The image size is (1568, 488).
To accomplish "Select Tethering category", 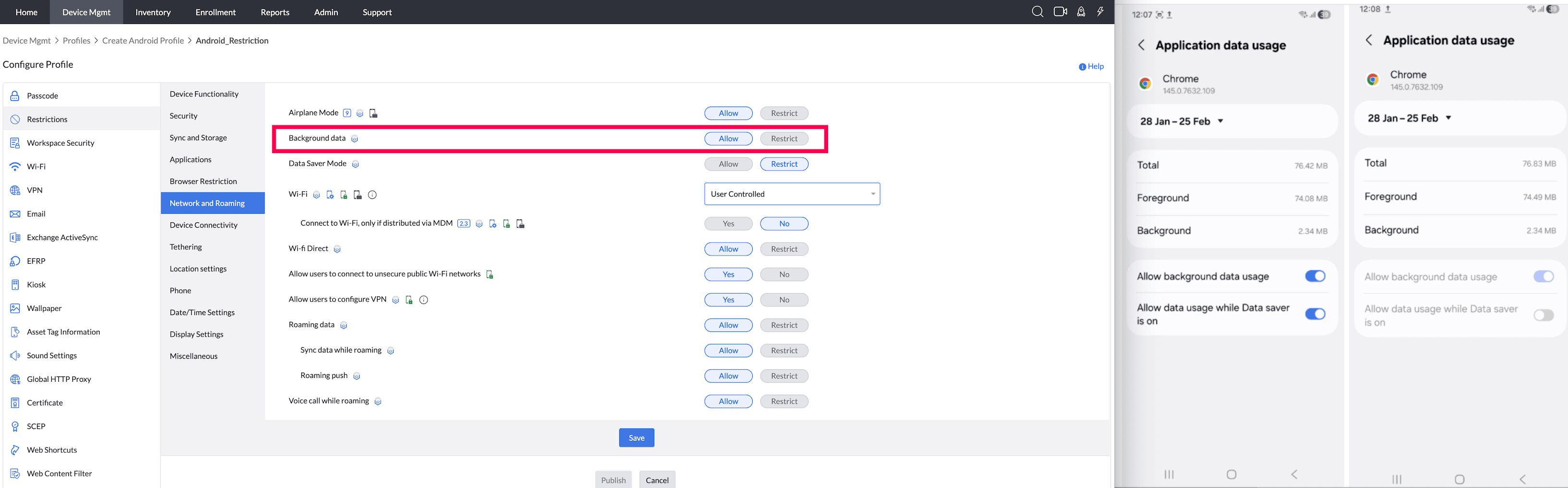I will [x=212, y=247].
